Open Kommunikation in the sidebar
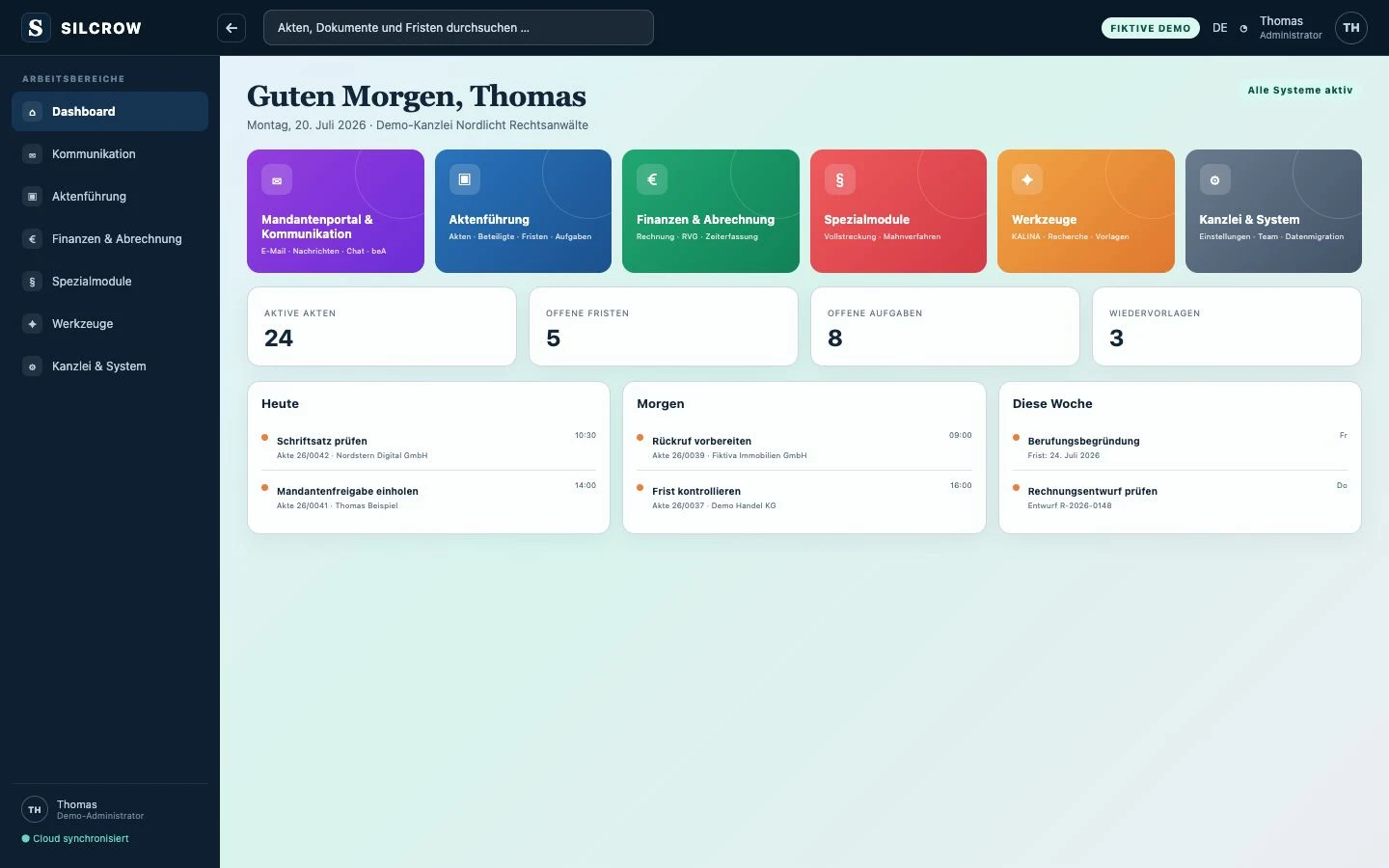The image size is (1389, 868). point(110,154)
